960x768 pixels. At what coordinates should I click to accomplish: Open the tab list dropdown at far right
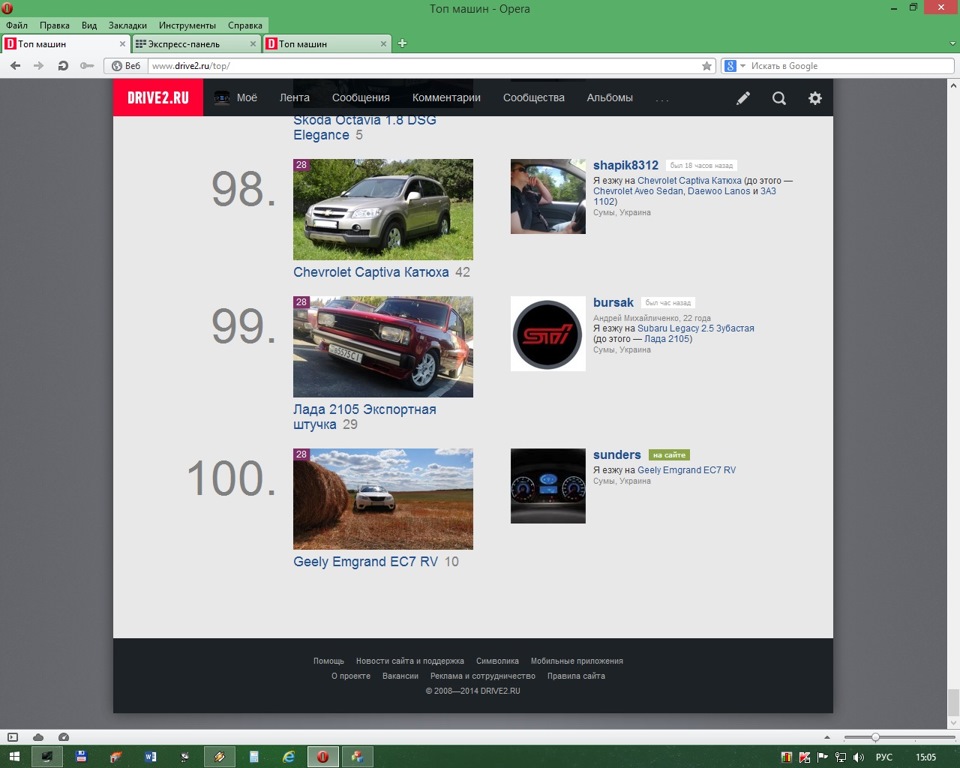pos(952,43)
